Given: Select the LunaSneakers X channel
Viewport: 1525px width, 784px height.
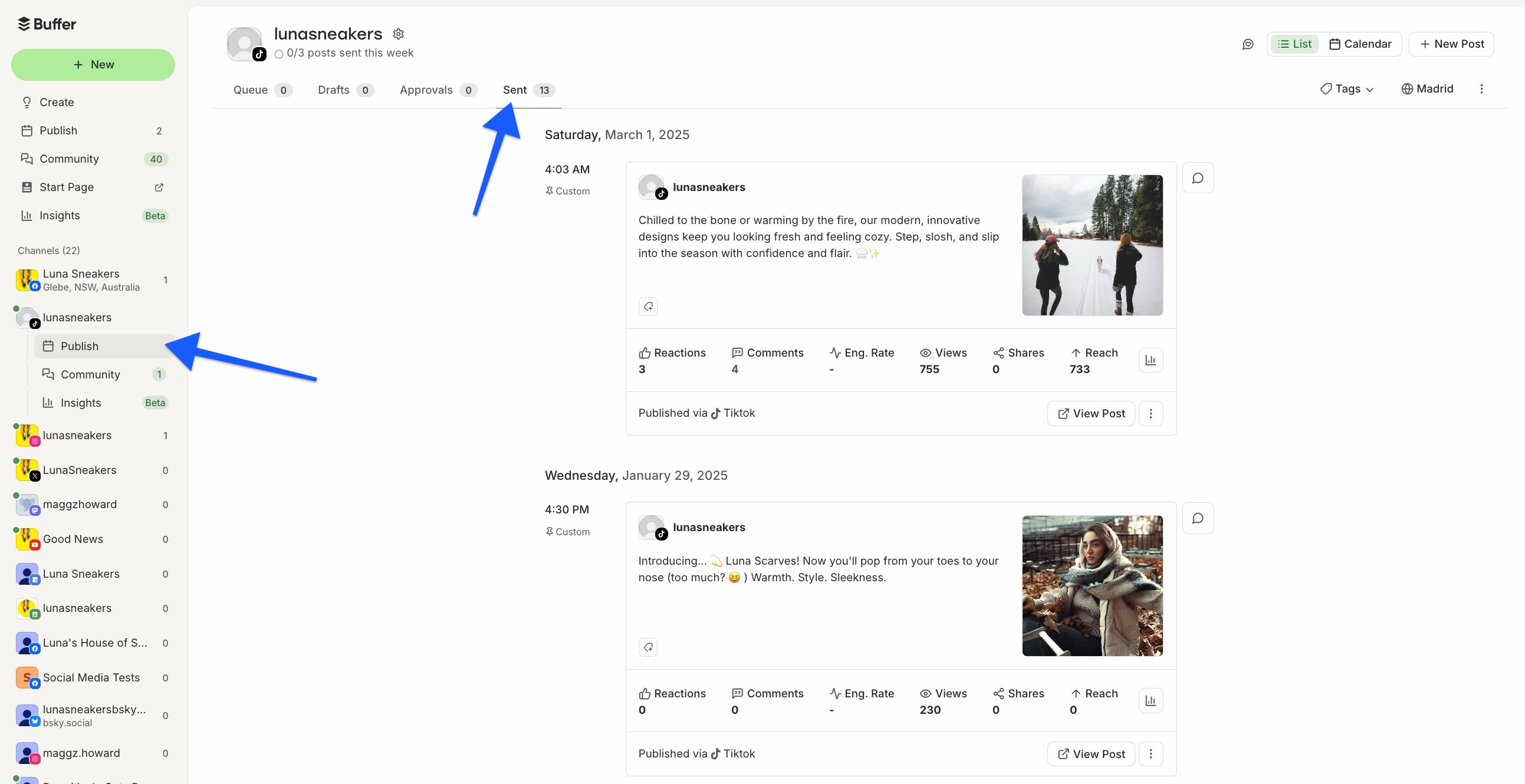Looking at the screenshot, I should click(93, 470).
